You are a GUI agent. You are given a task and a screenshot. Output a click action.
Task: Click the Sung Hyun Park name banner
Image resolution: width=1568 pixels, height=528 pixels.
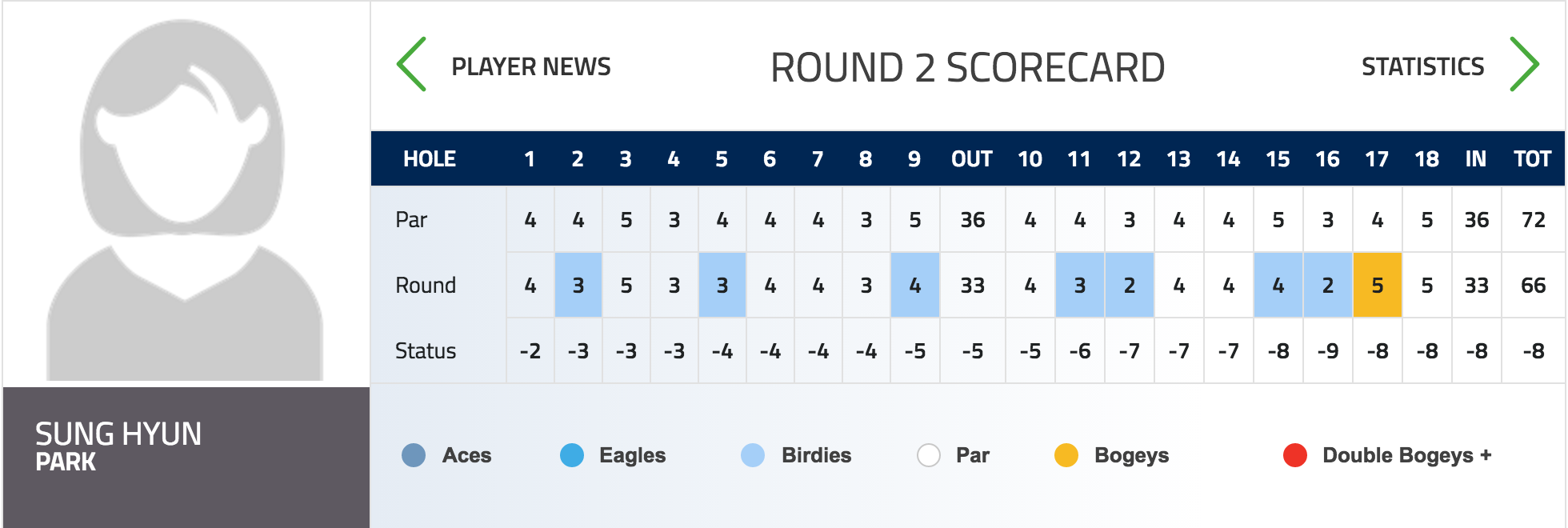[x=186, y=457]
